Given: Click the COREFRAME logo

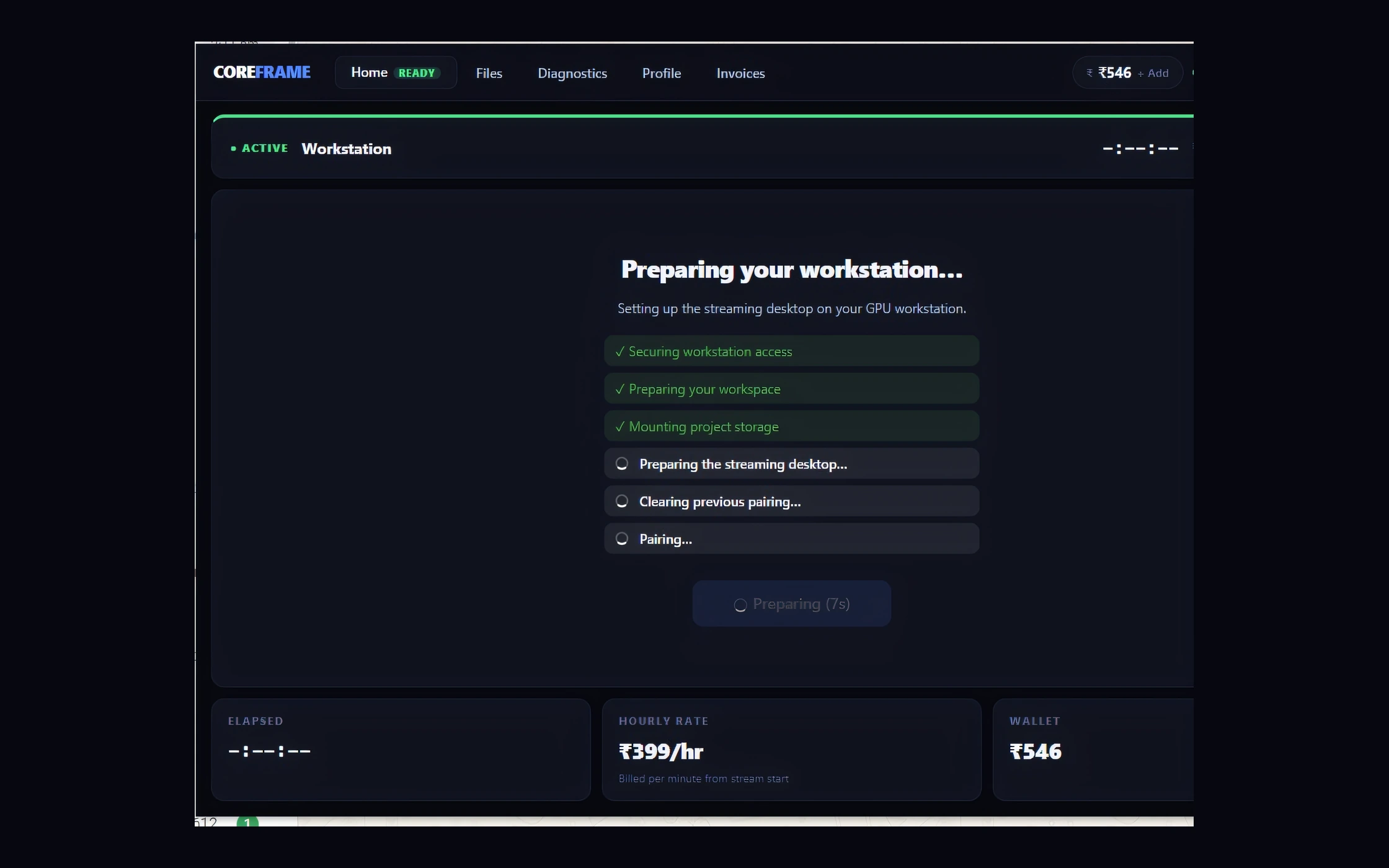Looking at the screenshot, I should (262, 73).
